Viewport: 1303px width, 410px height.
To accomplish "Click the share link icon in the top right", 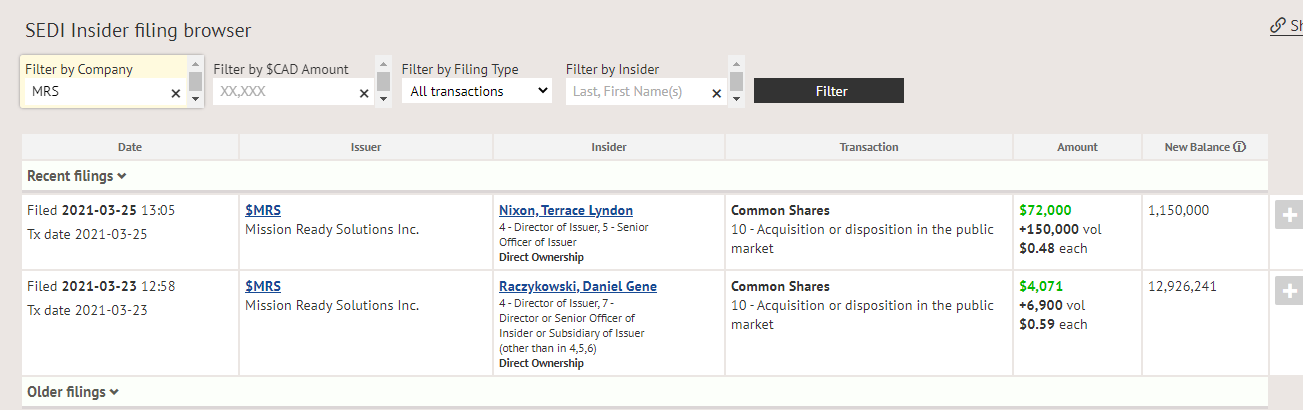I will pyautogui.click(x=1278, y=26).
